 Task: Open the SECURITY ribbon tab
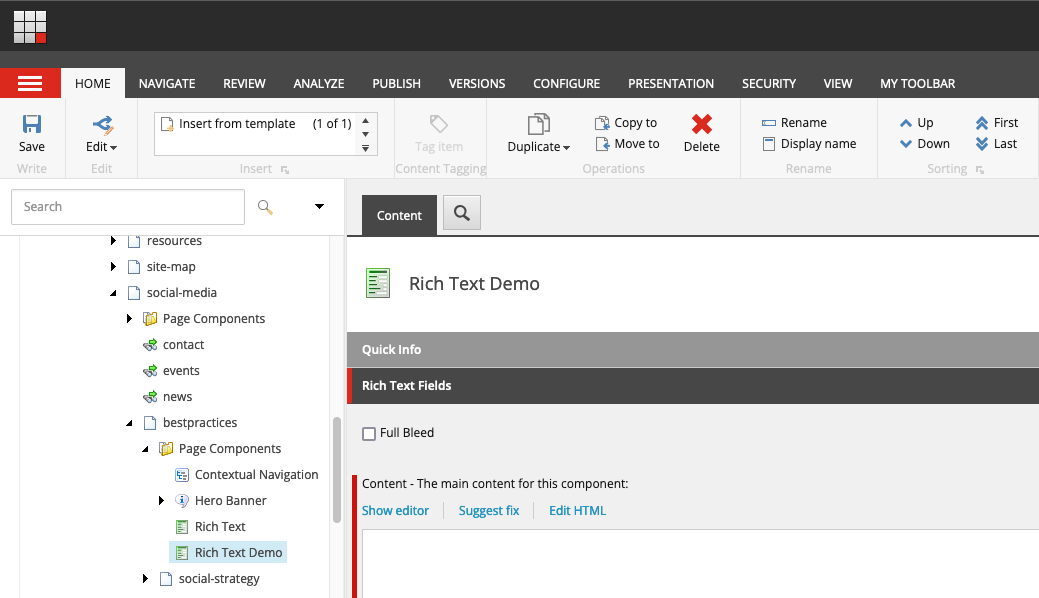click(x=768, y=83)
